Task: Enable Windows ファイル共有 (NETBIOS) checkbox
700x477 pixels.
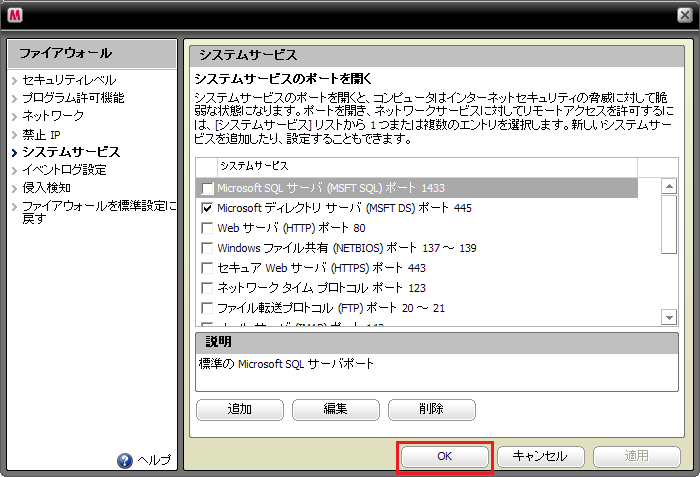Action: coord(207,248)
